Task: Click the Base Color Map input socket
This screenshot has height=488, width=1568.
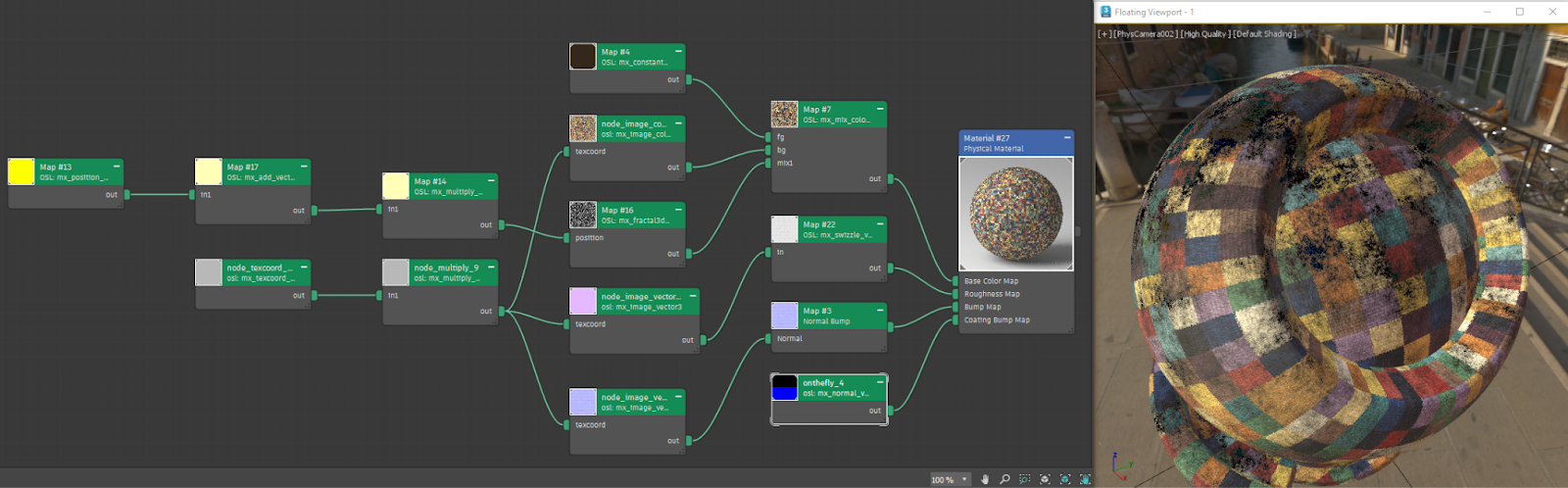Action: pos(955,281)
